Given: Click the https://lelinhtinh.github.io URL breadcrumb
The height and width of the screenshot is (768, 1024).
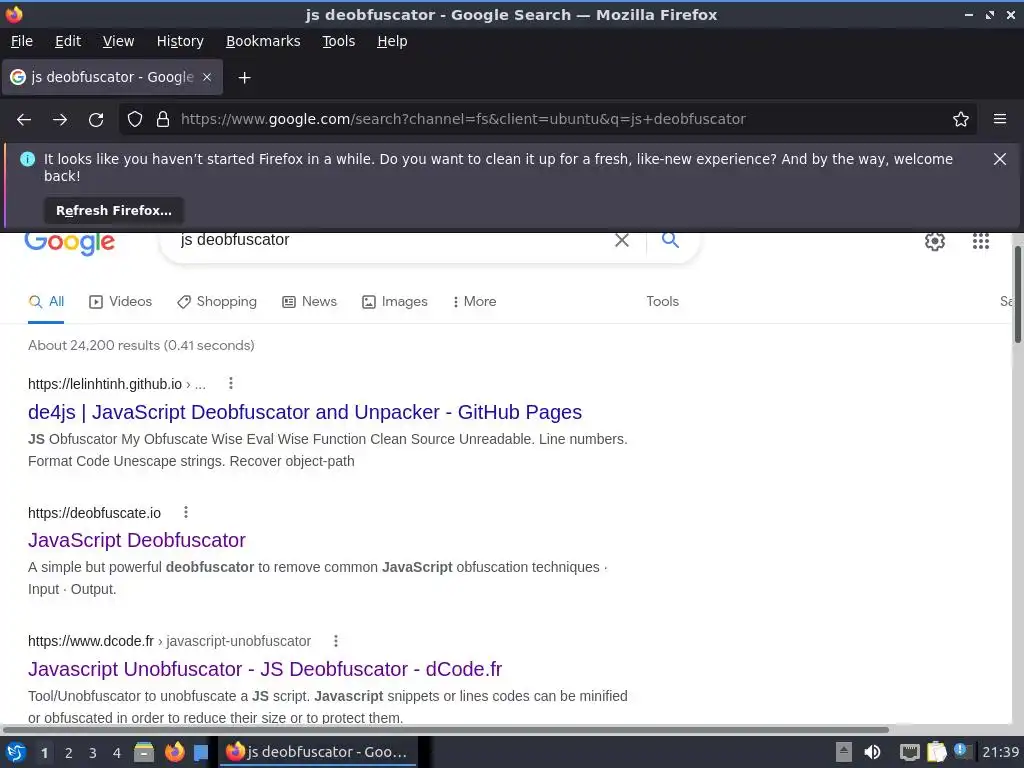Looking at the screenshot, I should (104, 384).
